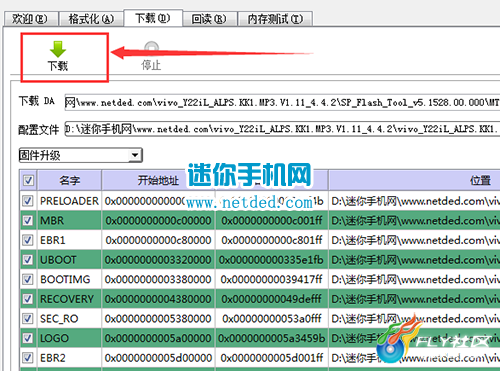This screenshot has width=500, height=371.
Task: Click SEC_RO start address 0x0000000005380000
Action: pos(158,319)
